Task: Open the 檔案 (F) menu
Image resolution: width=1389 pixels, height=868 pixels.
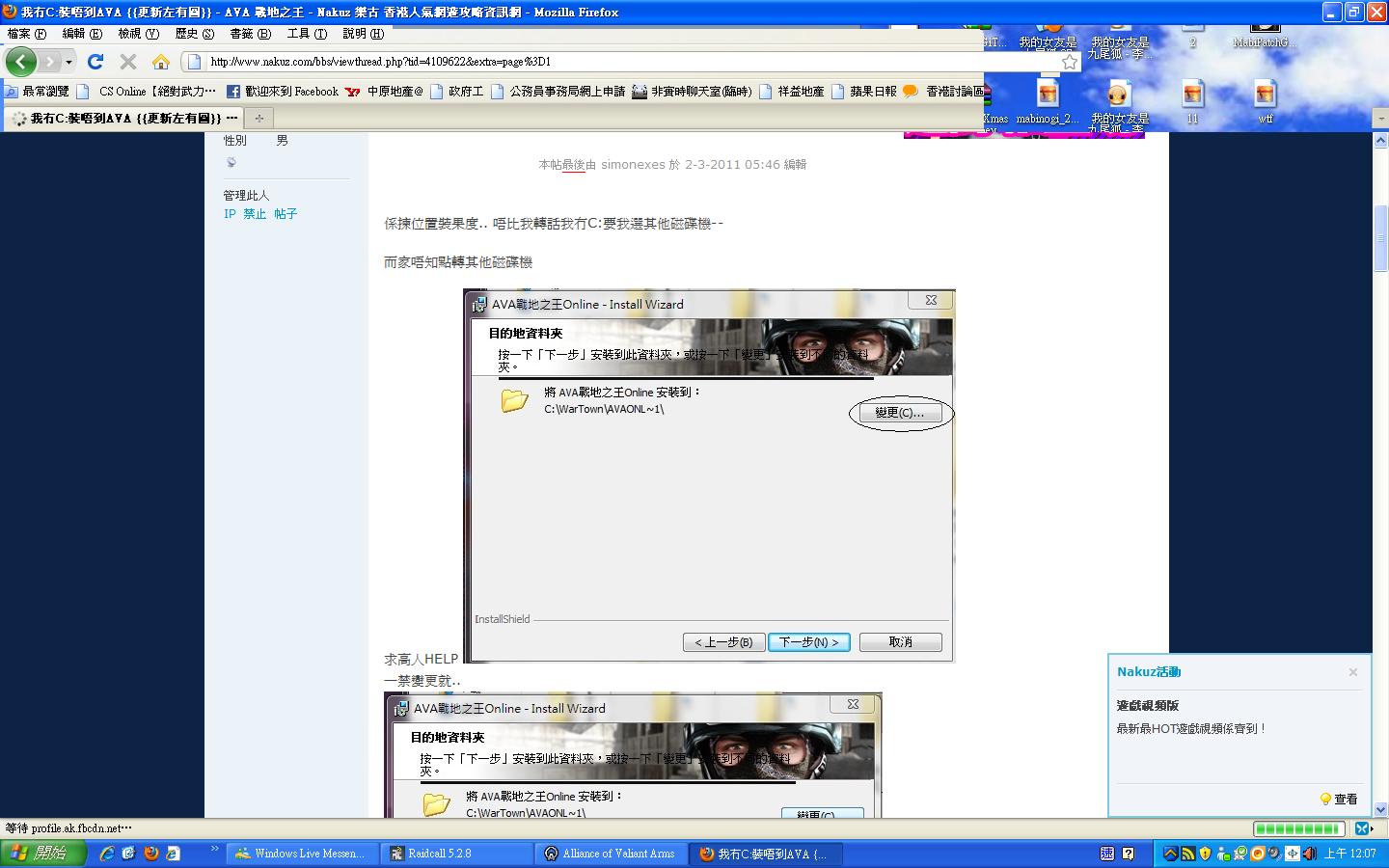Action: 26,34
